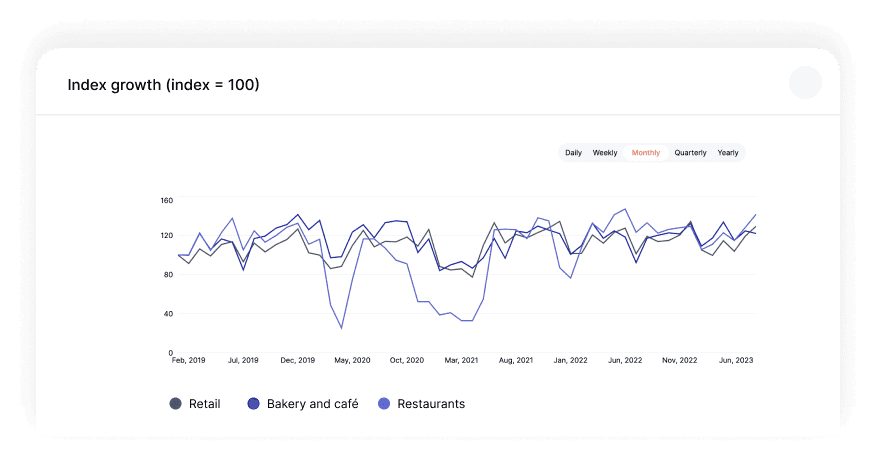Viewport: 876px width, 461px height.
Task: Click the May, 2020 axis label
Action: 353,360
